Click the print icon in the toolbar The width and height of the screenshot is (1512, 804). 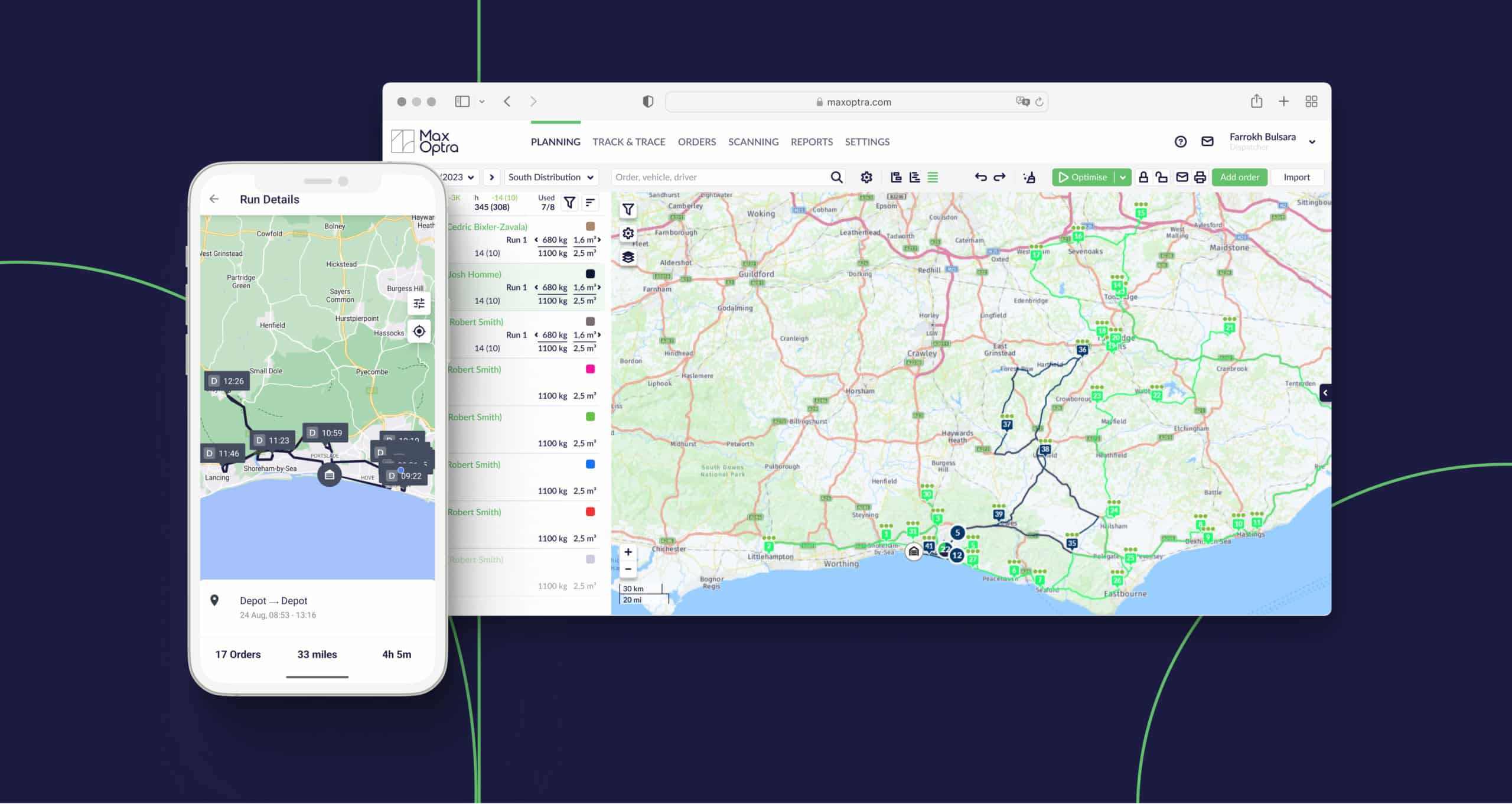click(x=1200, y=177)
